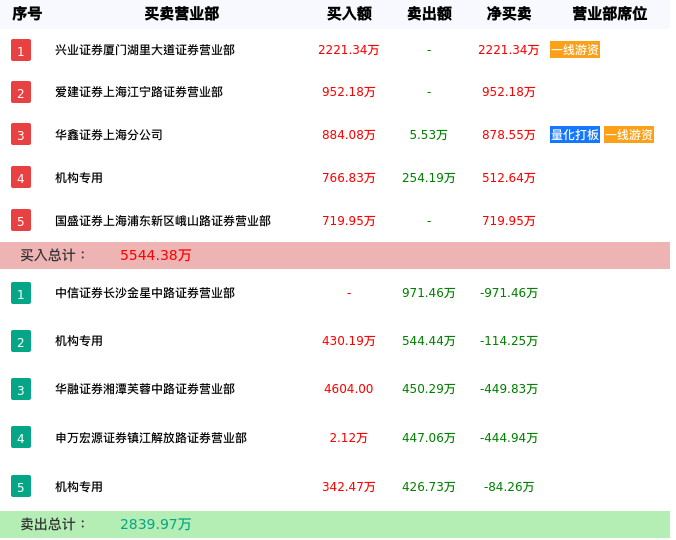The image size is (676, 540).
Task: Click the 卖出总计 label
Action: pos(53,524)
